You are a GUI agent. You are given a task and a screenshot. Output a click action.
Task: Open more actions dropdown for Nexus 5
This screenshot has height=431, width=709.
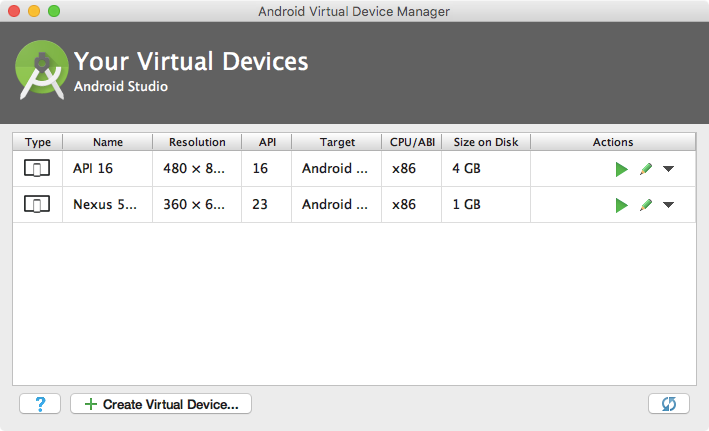click(668, 205)
